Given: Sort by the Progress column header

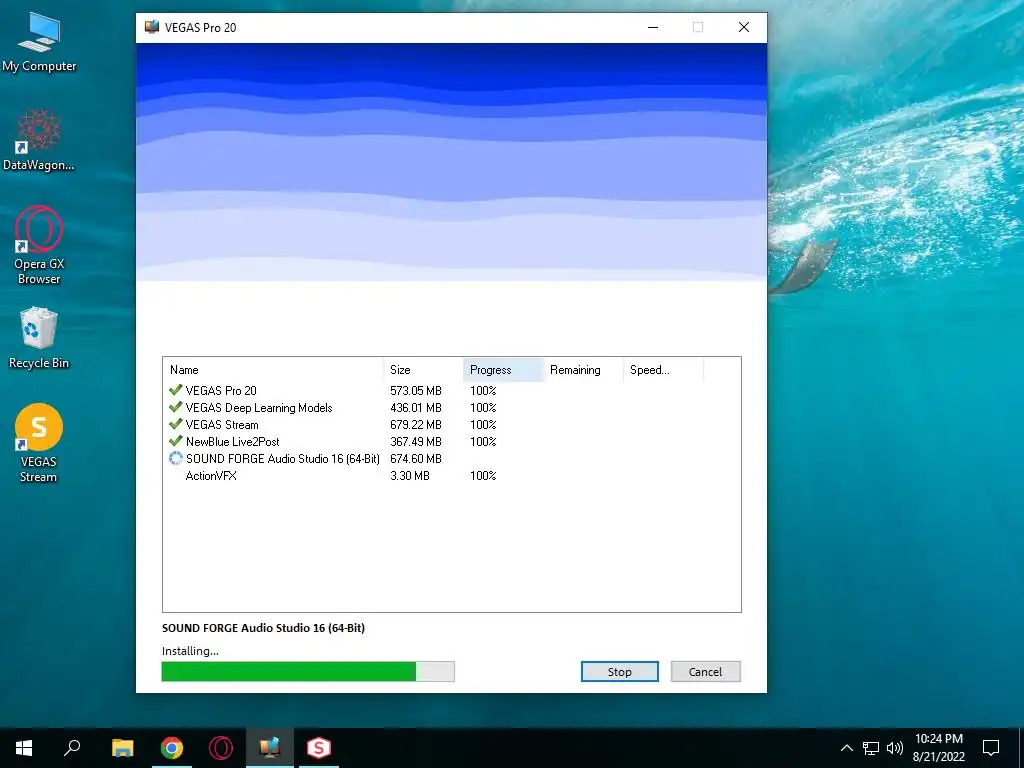Looking at the screenshot, I should pos(503,370).
